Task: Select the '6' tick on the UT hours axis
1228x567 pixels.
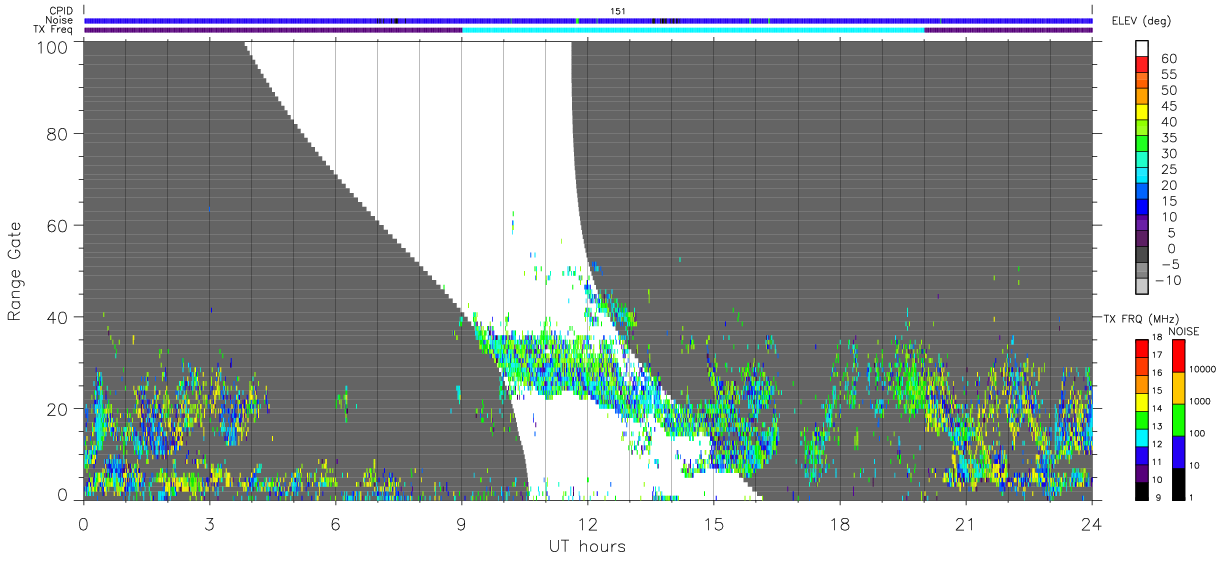Action: pyautogui.click(x=335, y=525)
